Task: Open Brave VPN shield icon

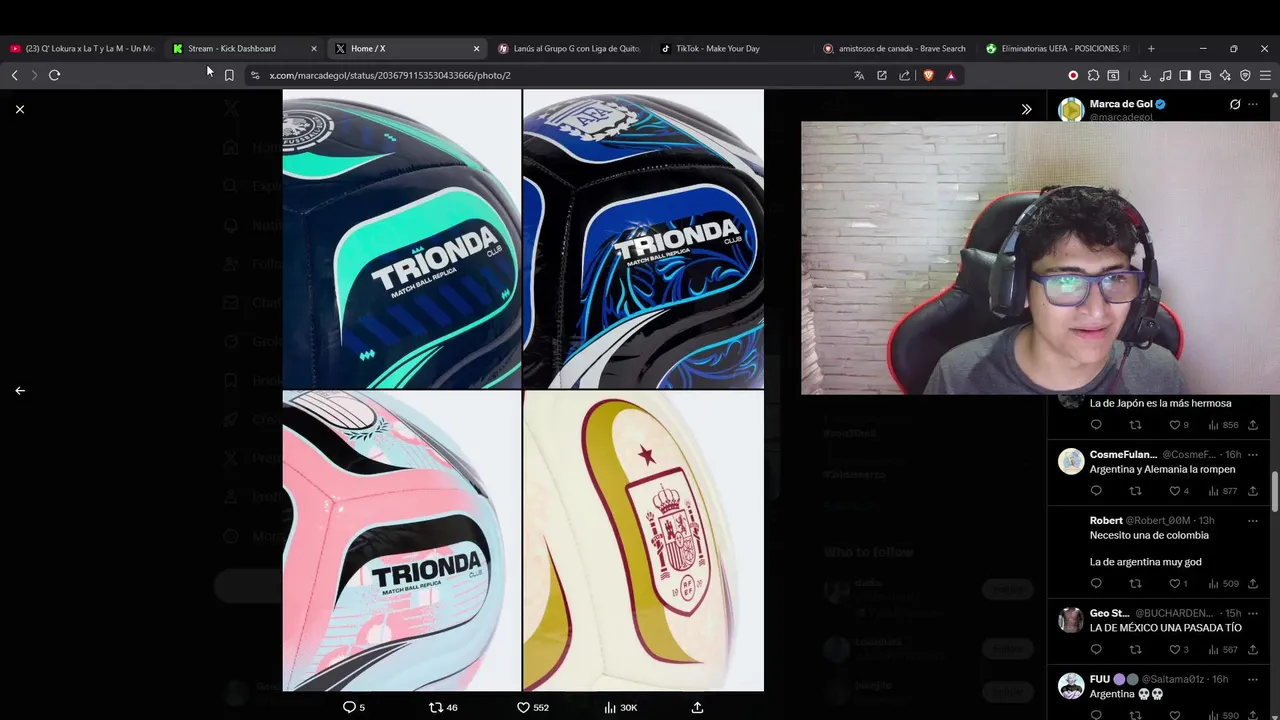Action: tap(1245, 75)
